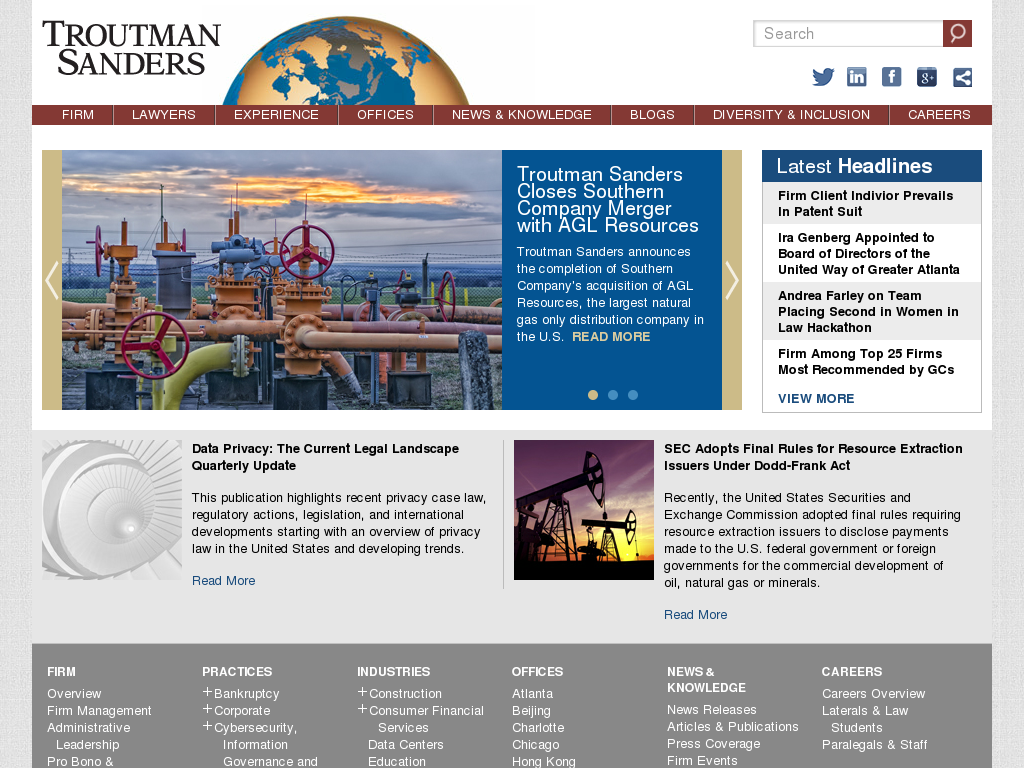Open the LAWYERS menu item
1024x768 pixels.
164,115
